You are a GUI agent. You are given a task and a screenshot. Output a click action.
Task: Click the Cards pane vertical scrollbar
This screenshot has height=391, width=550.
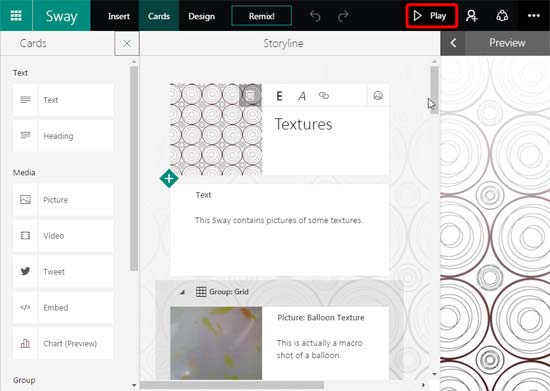tap(134, 169)
